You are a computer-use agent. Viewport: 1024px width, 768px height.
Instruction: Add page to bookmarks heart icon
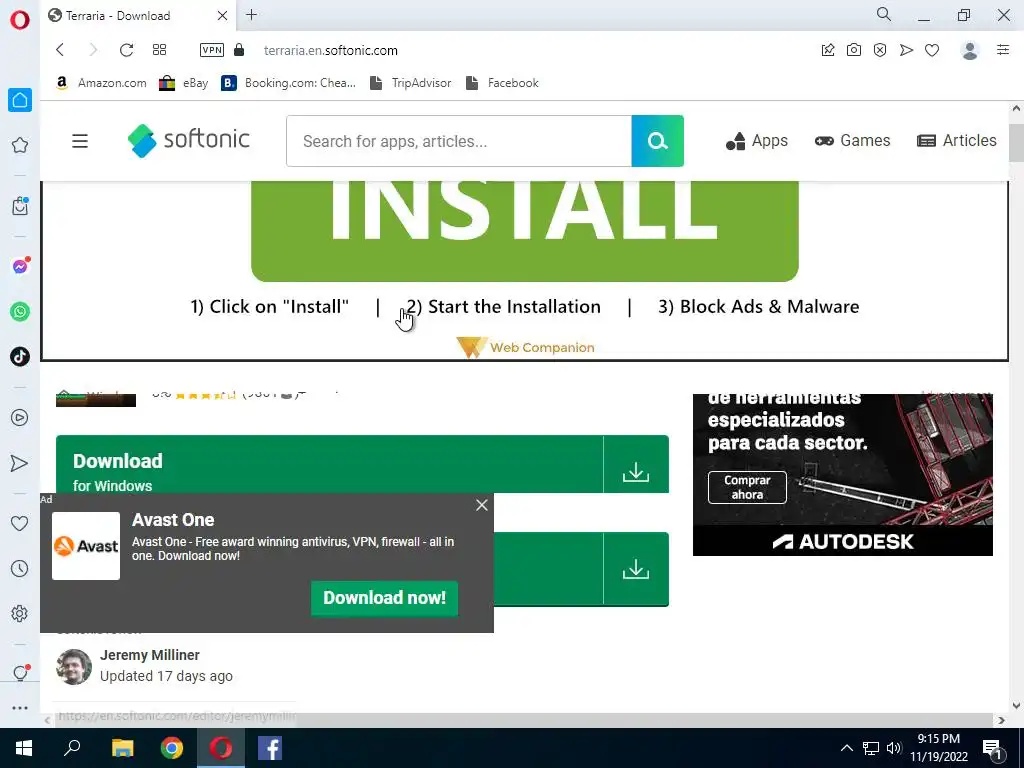pos(932,50)
